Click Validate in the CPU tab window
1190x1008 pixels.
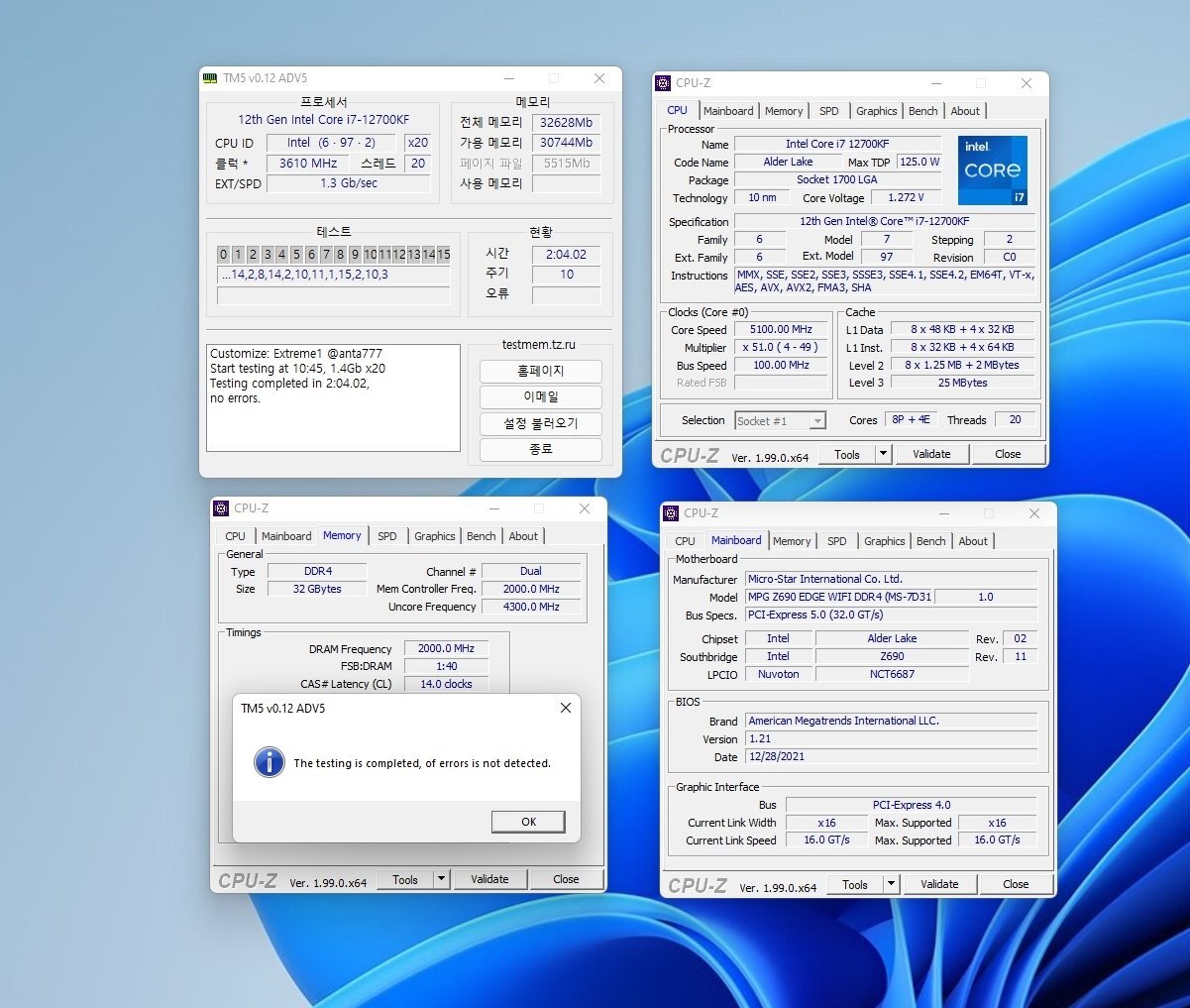[931, 454]
